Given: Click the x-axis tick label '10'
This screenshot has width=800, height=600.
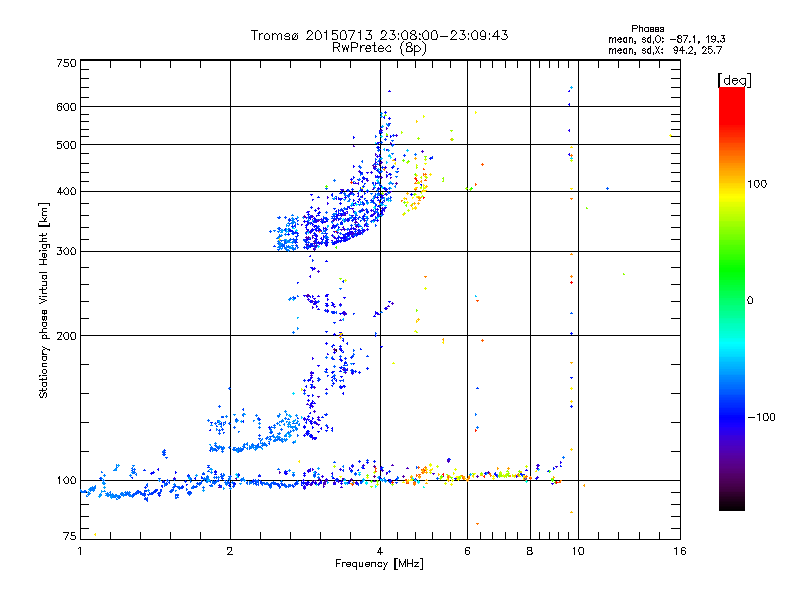Looking at the screenshot, I should pos(578,551).
